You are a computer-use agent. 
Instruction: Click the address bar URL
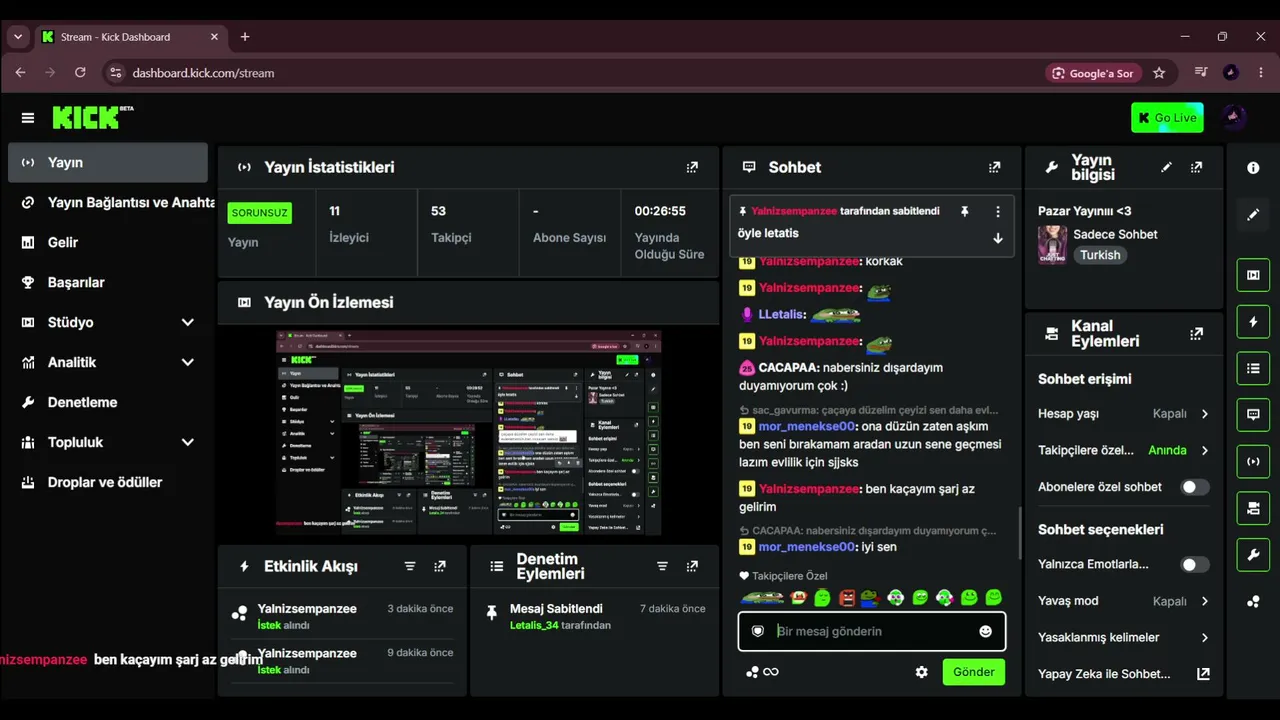coord(203,73)
